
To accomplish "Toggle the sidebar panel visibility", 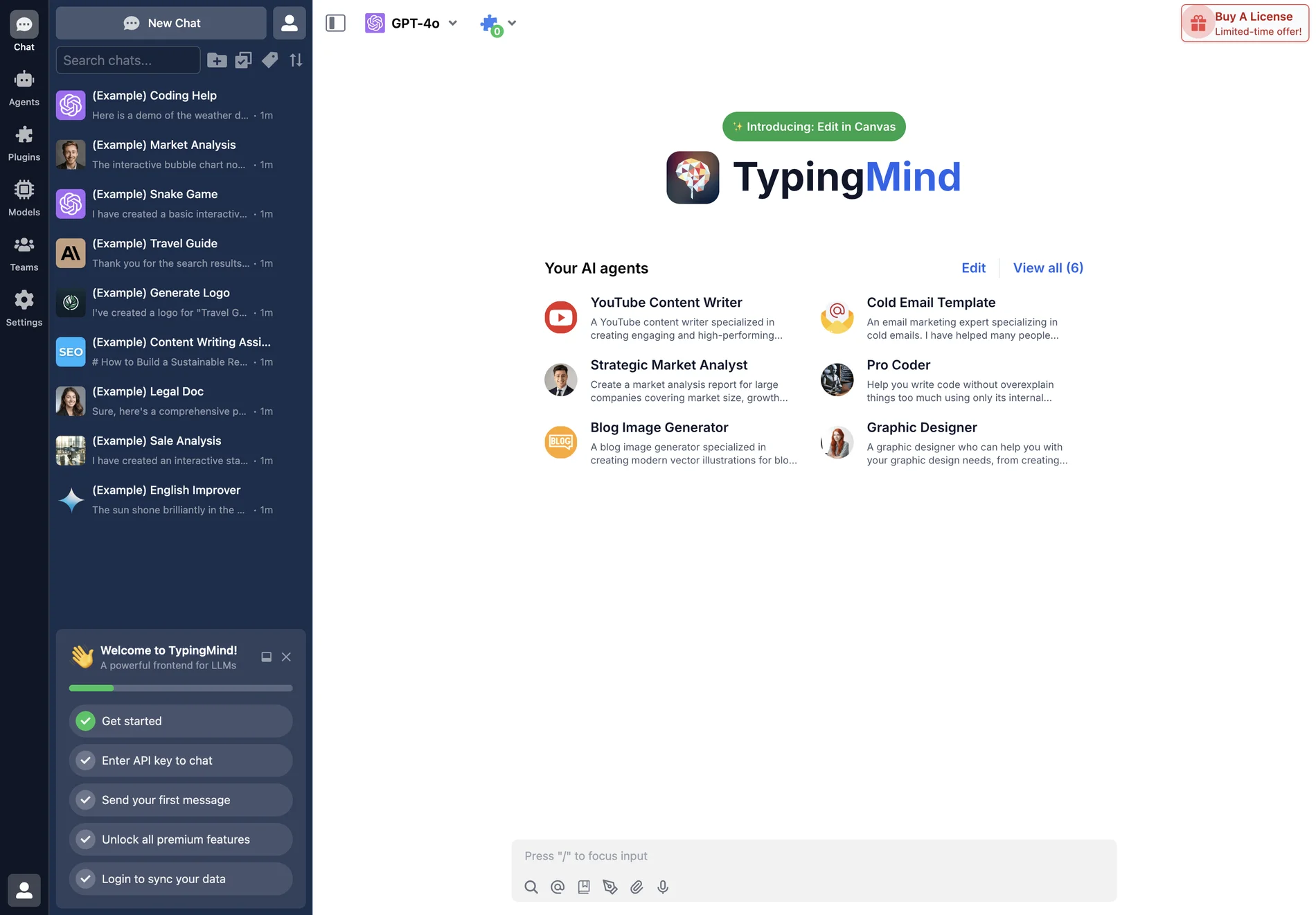I will click(x=335, y=23).
